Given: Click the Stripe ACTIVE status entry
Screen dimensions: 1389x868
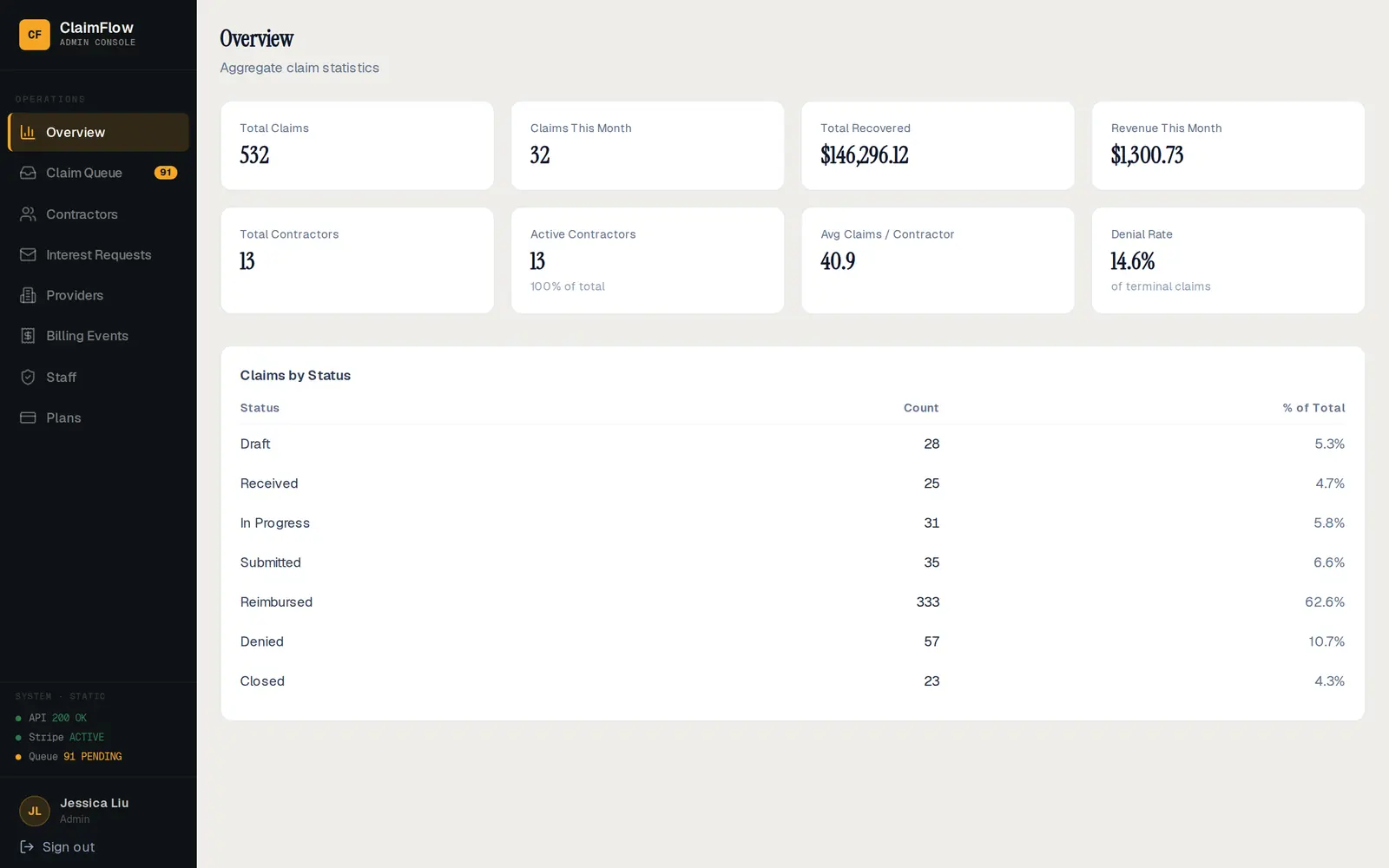Looking at the screenshot, I should [x=60, y=737].
